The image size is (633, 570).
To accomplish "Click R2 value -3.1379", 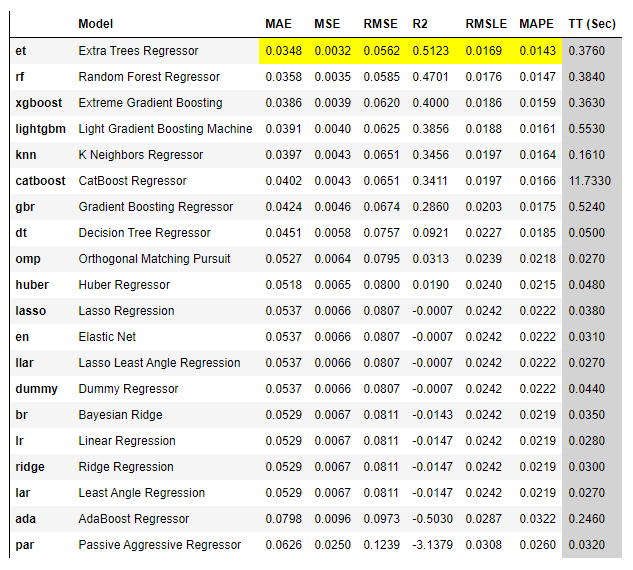I will pyautogui.click(x=432, y=545).
